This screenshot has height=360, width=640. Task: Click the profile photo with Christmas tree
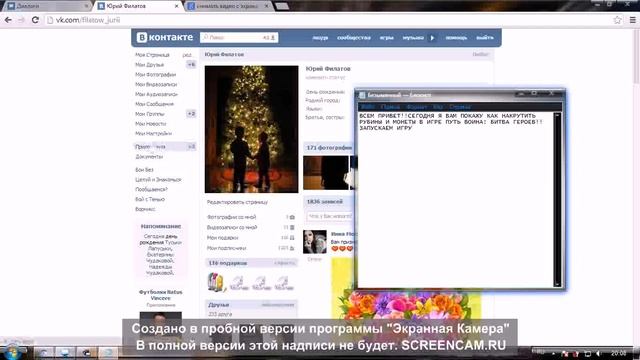coord(251,129)
